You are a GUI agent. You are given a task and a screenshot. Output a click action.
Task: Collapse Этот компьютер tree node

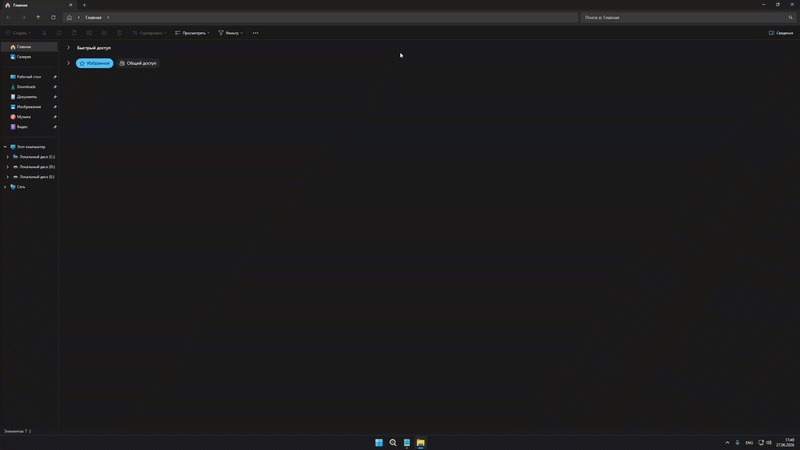click(5, 147)
